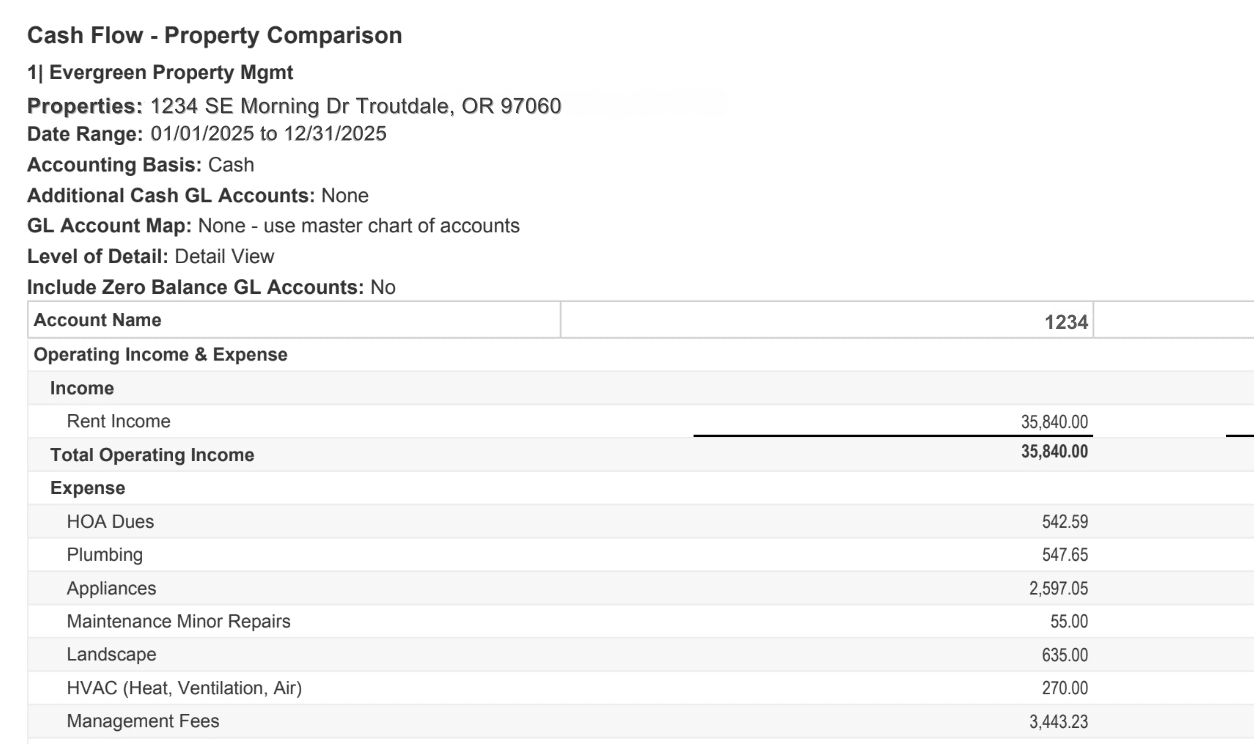The image size is (1254, 744).
Task: Click the Appliances amount 2,597.05
Action: [x=1058, y=588]
